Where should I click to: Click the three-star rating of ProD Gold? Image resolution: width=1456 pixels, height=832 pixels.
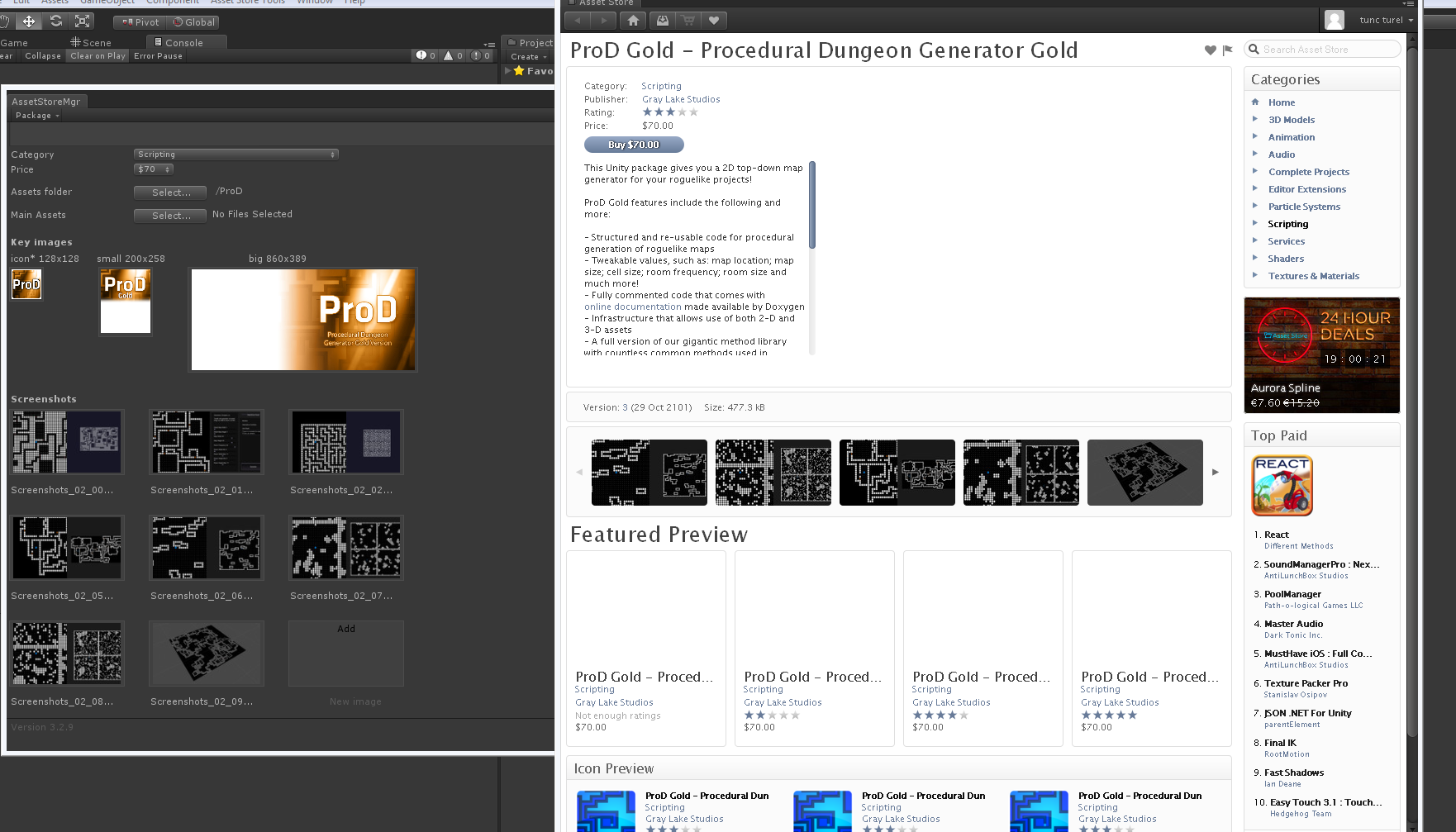(670, 112)
